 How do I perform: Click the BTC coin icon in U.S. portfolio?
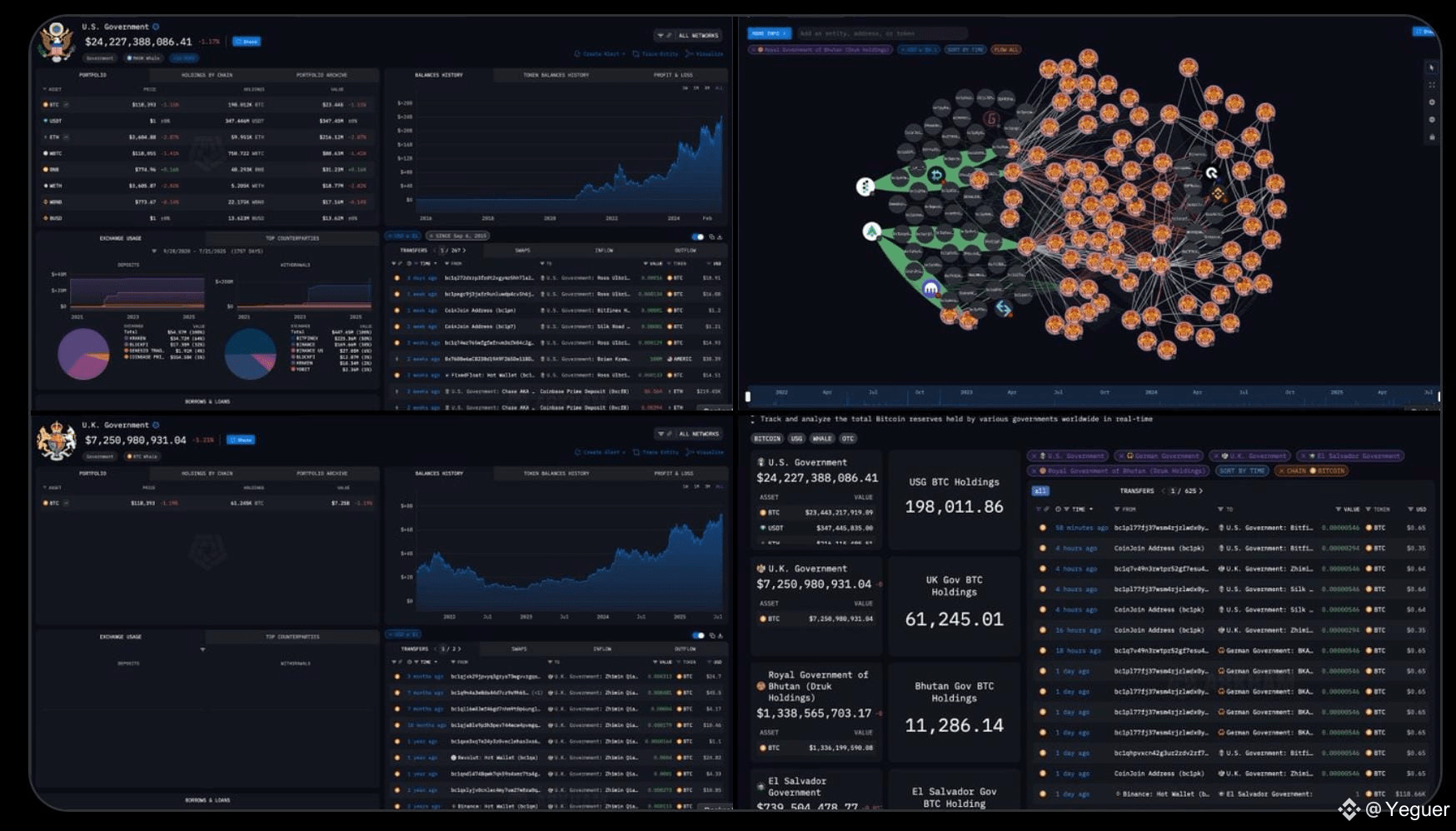[x=45, y=105]
